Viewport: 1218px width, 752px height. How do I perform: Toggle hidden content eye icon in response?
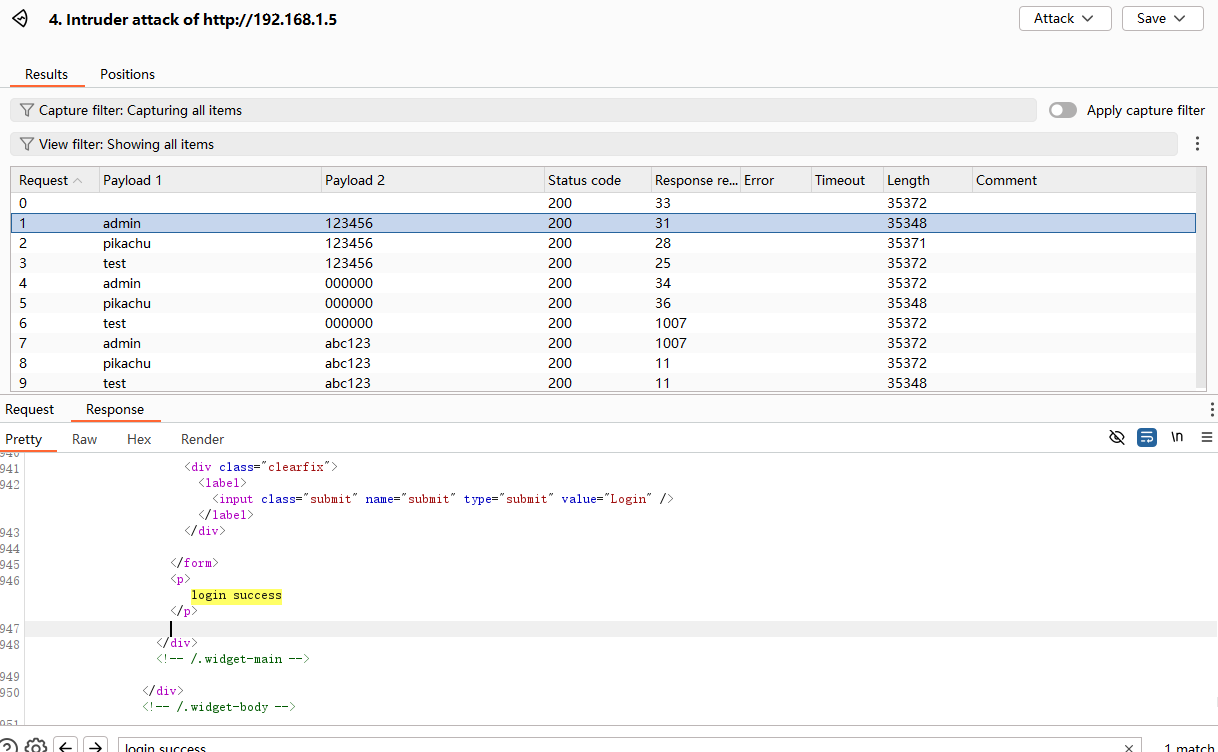(1117, 438)
